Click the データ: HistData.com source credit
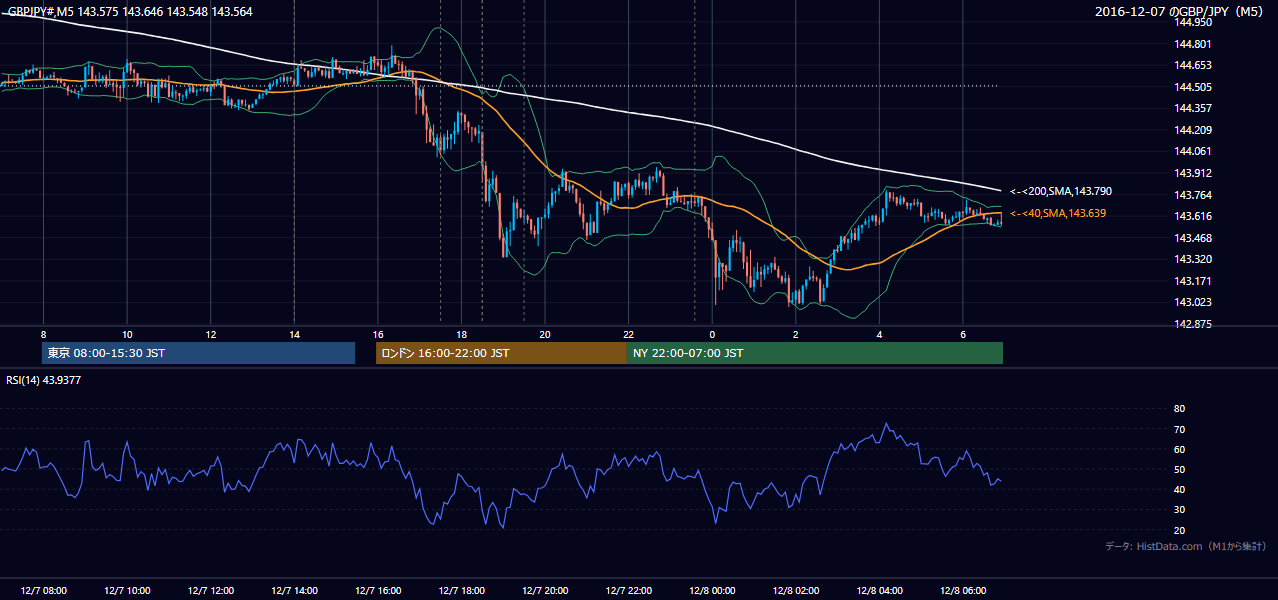The width and height of the screenshot is (1278, 600). pyautogui.click(x=1186, y=546)
